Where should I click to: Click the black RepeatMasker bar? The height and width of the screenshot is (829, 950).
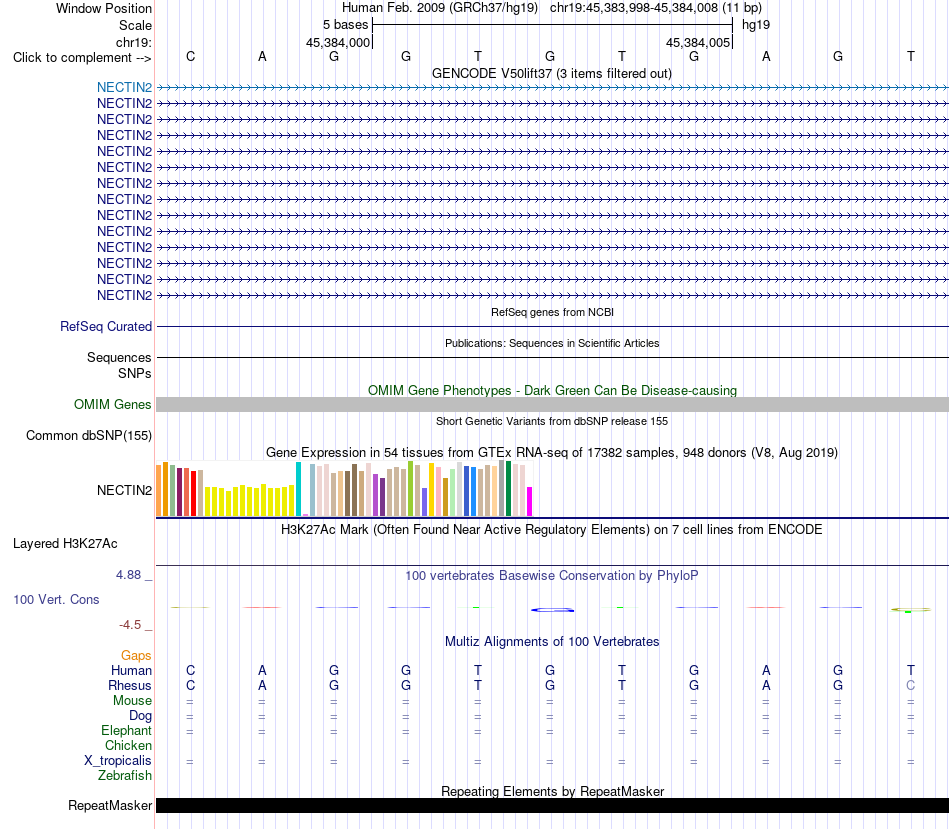[552, 805]
